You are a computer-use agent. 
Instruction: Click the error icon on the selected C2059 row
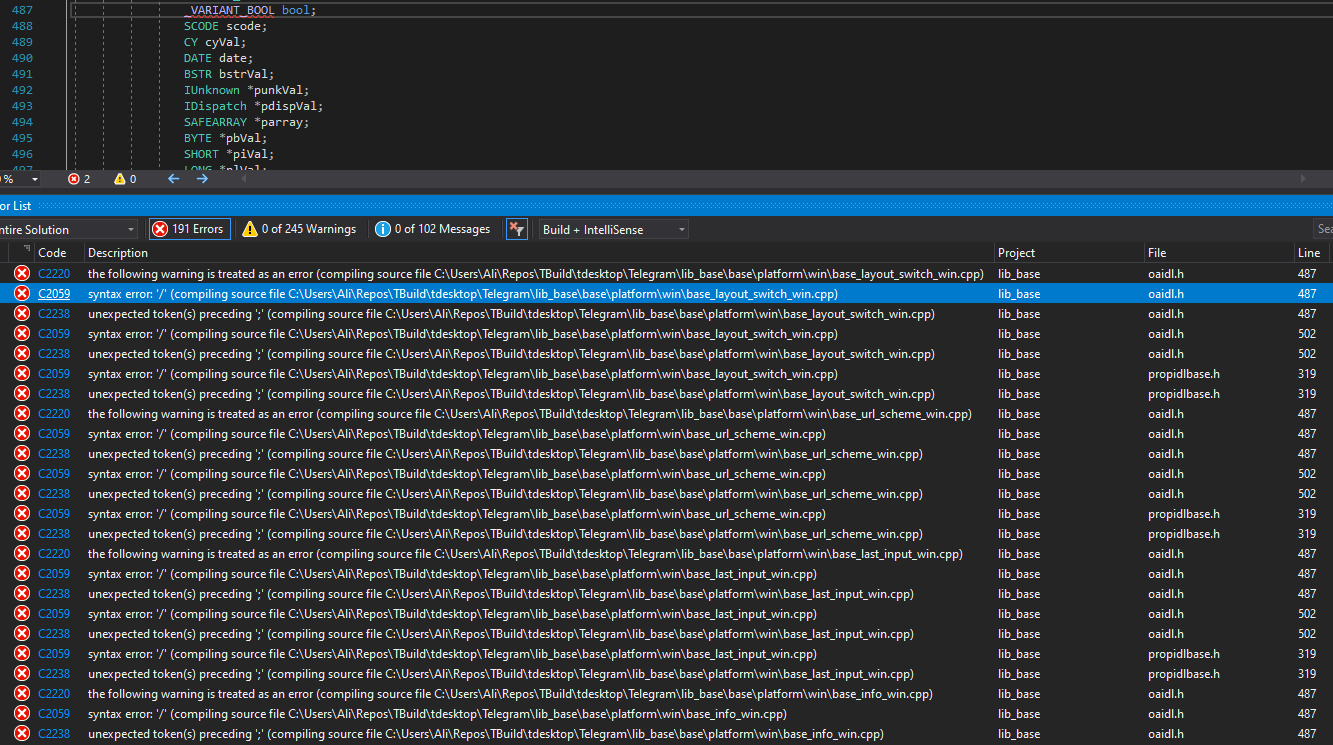point(21,293)
